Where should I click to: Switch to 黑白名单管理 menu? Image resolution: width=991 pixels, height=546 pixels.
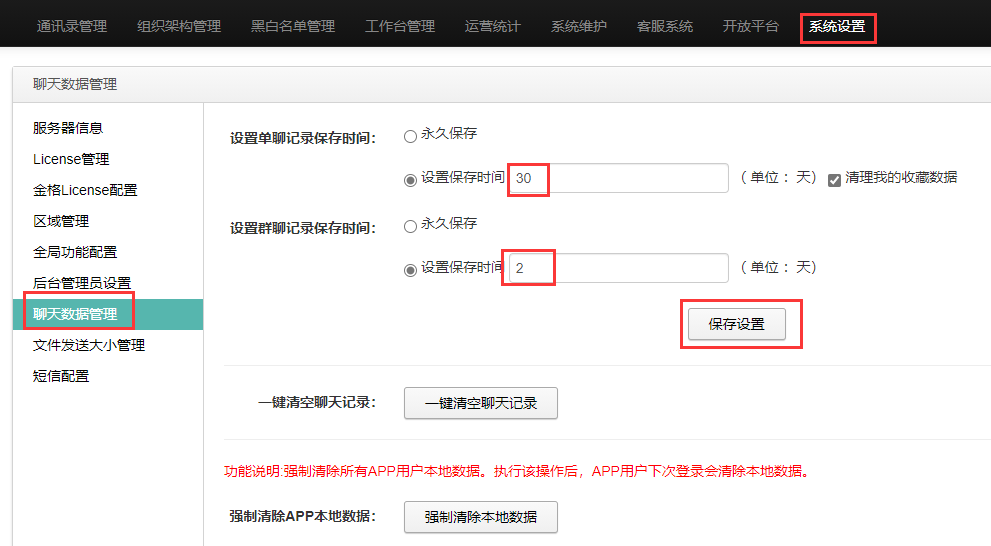293,26
